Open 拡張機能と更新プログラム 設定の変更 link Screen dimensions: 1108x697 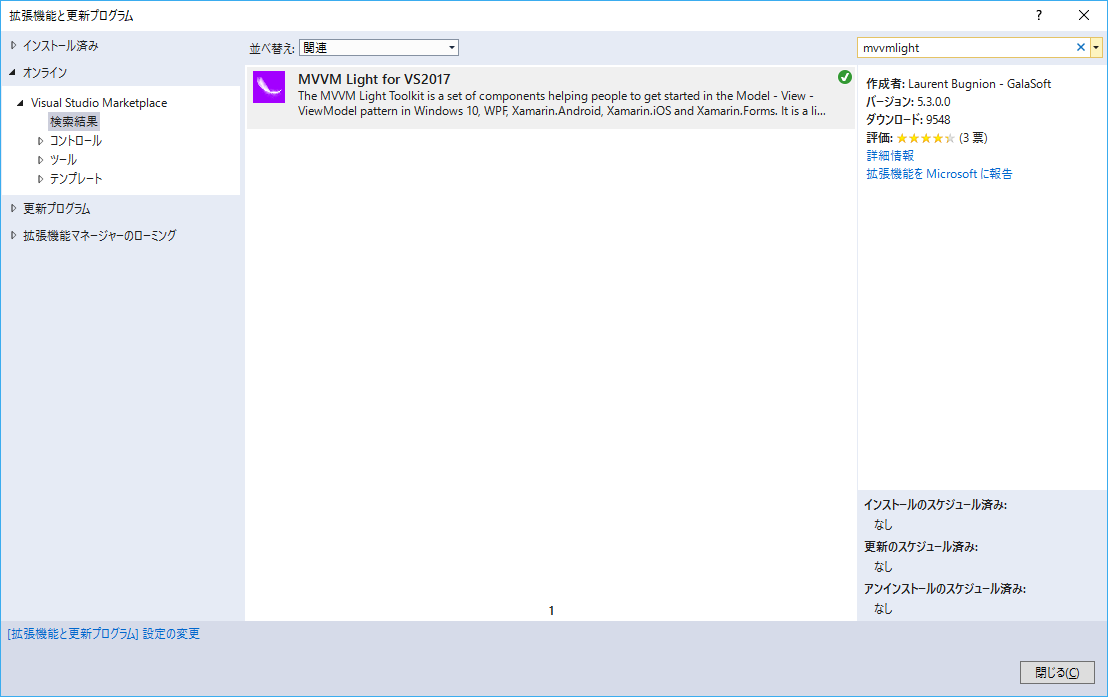click(104, 634)
